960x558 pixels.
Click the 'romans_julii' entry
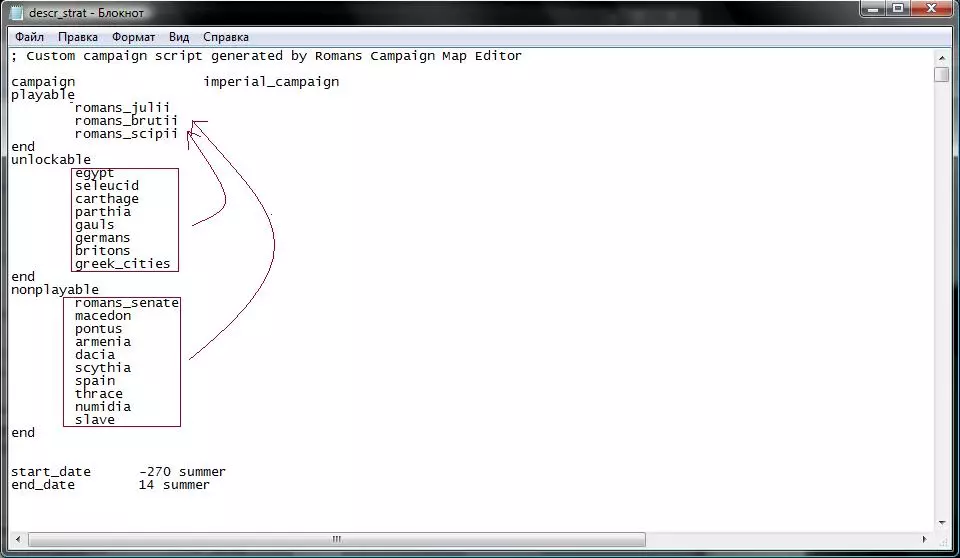[122, 108]
